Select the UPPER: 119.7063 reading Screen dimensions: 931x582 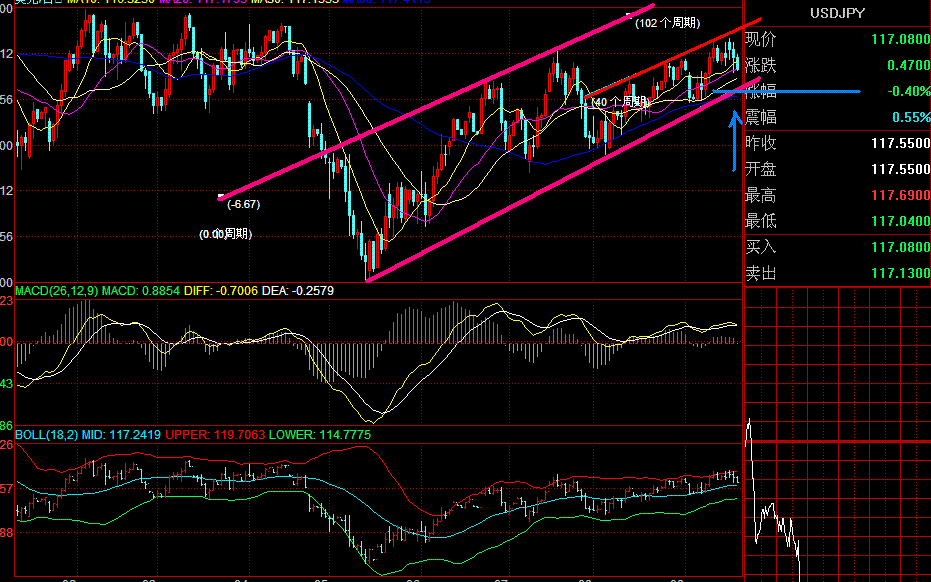coord(215,435)
